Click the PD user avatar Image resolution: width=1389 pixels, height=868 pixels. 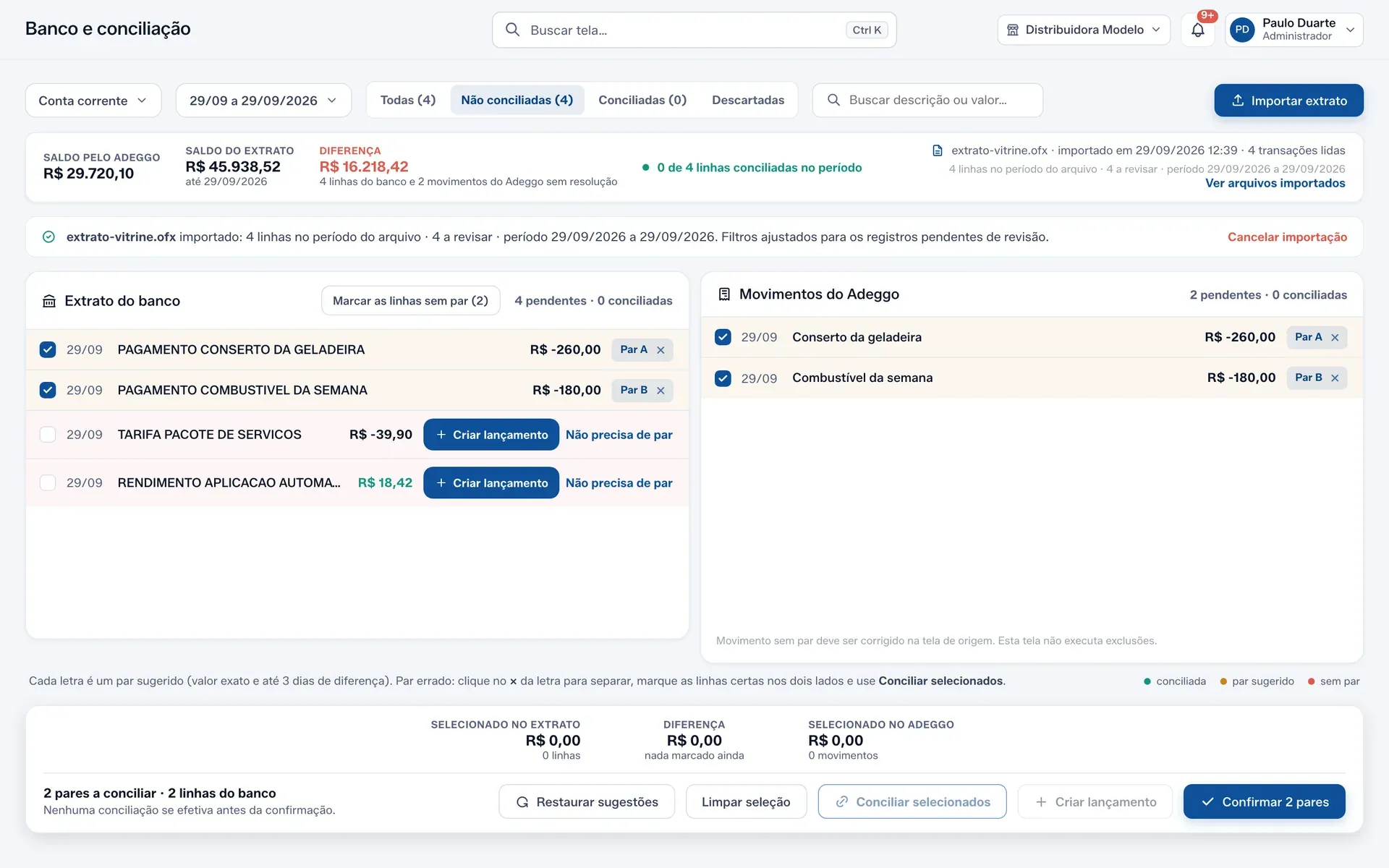1241,30
